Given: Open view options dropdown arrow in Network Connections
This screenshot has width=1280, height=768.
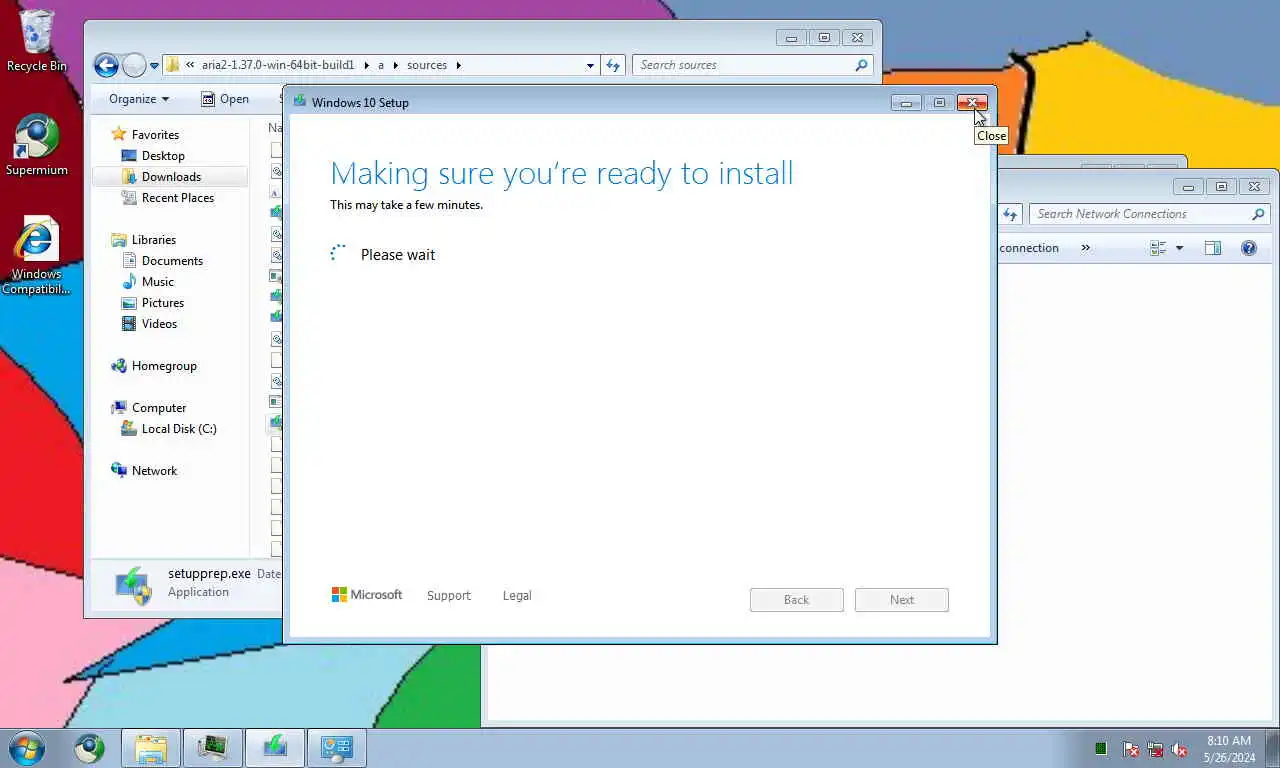Looking at the screenshot, I should coord(1179,248).
